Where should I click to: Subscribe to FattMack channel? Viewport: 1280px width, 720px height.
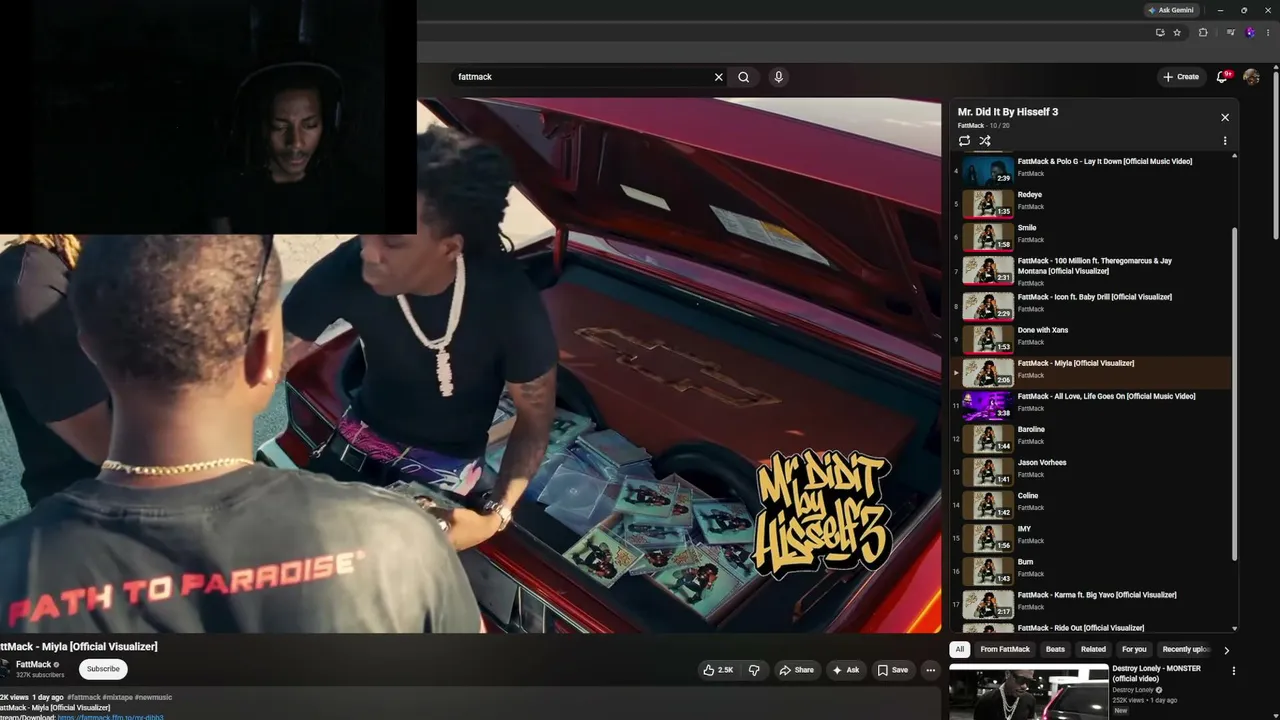tap(103, 669)
